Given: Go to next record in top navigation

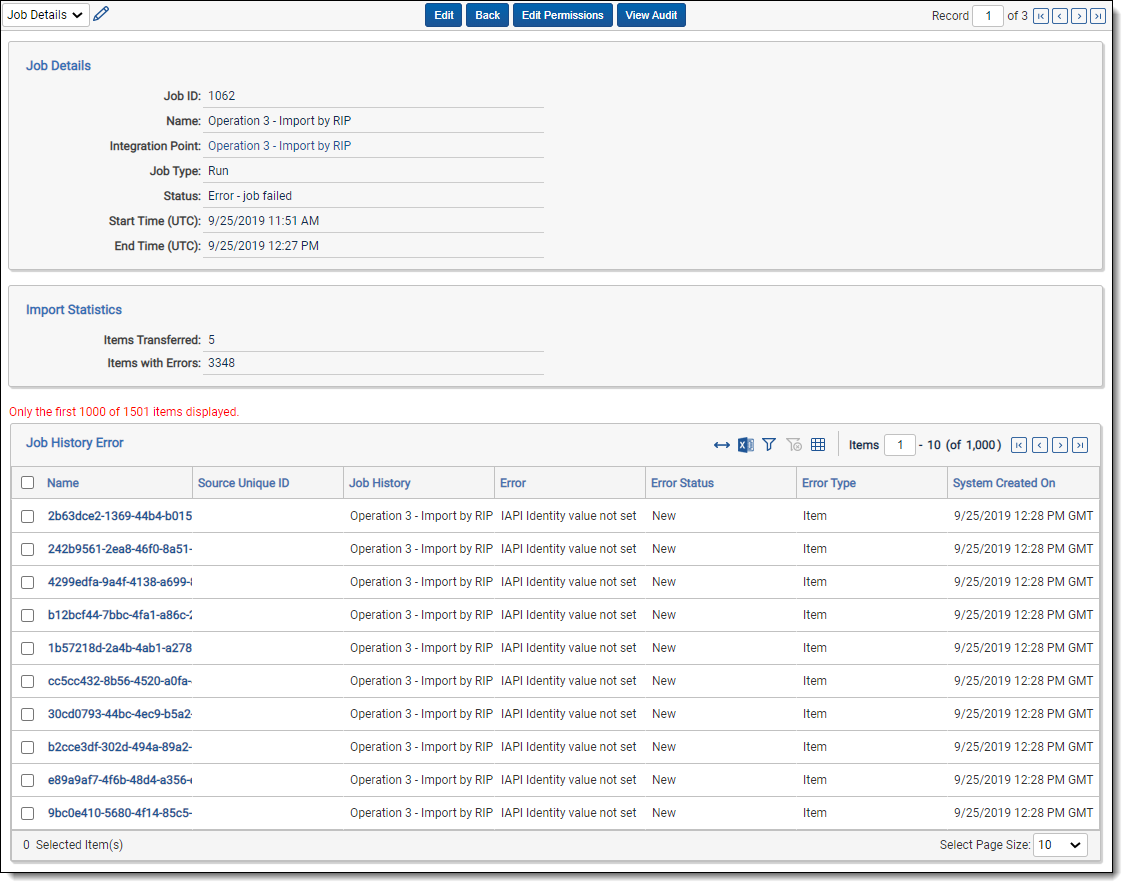Looking at the screenshot, I should point(1078,16).
